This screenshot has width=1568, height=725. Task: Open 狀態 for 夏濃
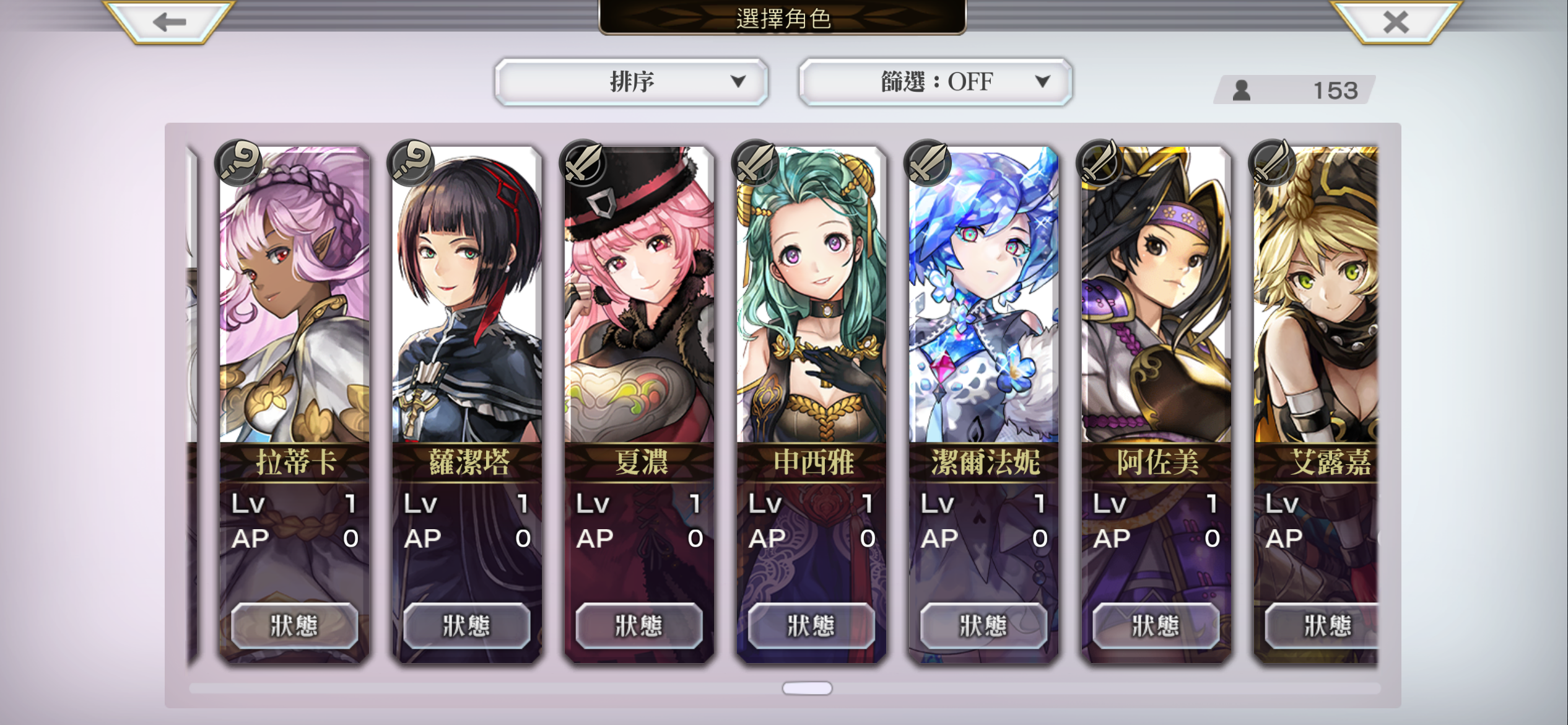click(639, 626)
